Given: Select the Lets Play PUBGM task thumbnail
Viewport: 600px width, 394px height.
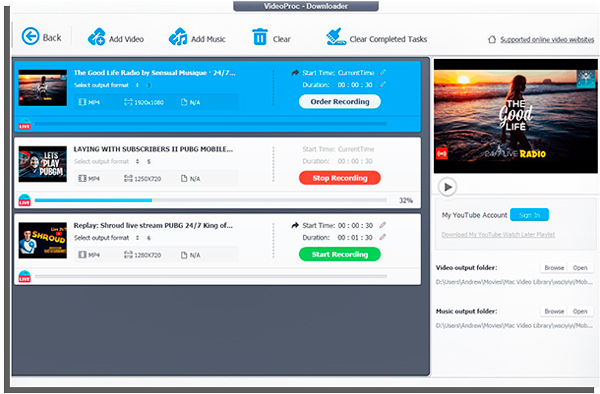Looking at the screenshot, I should [x=42, y=164].
